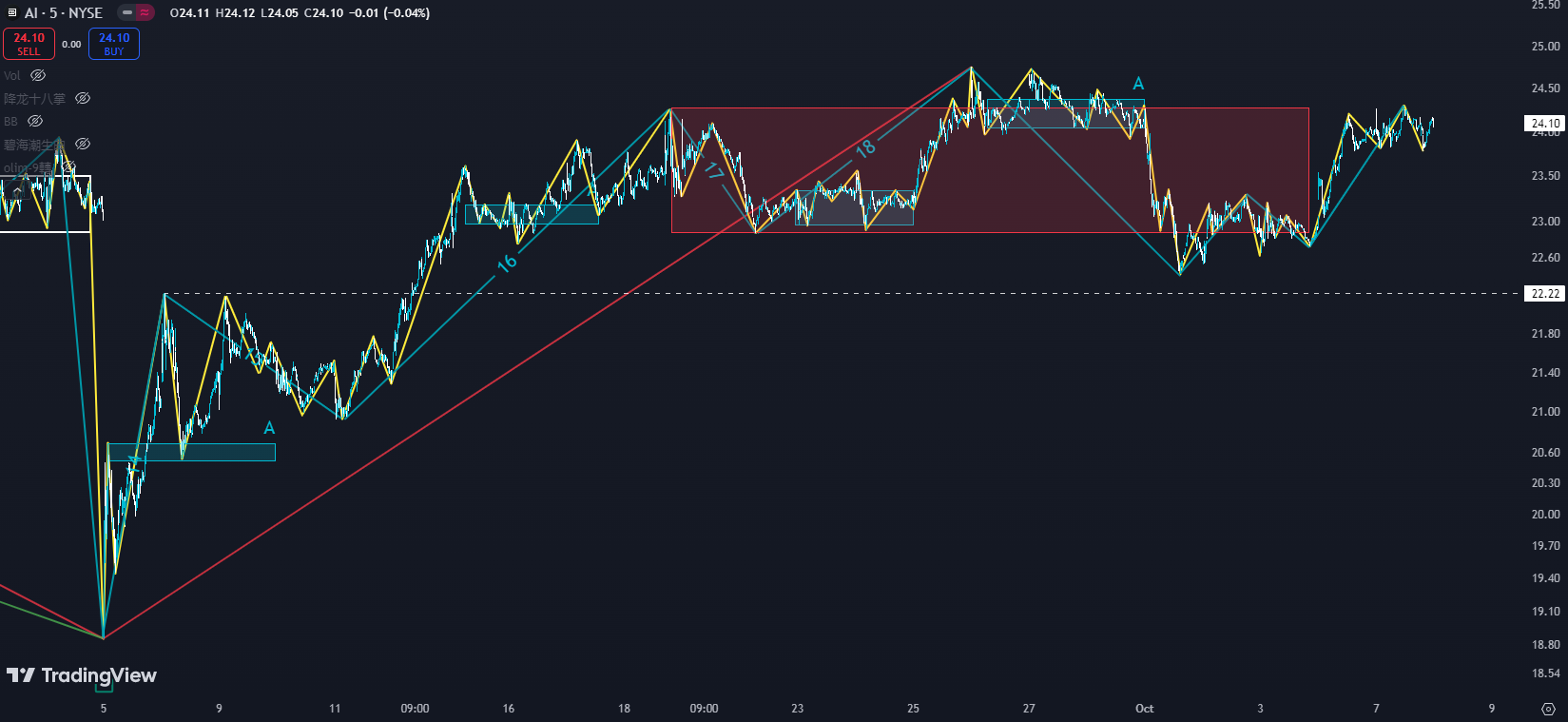
Task: Open chart settings hexagon gear icon
Action: click(1548, 709)
